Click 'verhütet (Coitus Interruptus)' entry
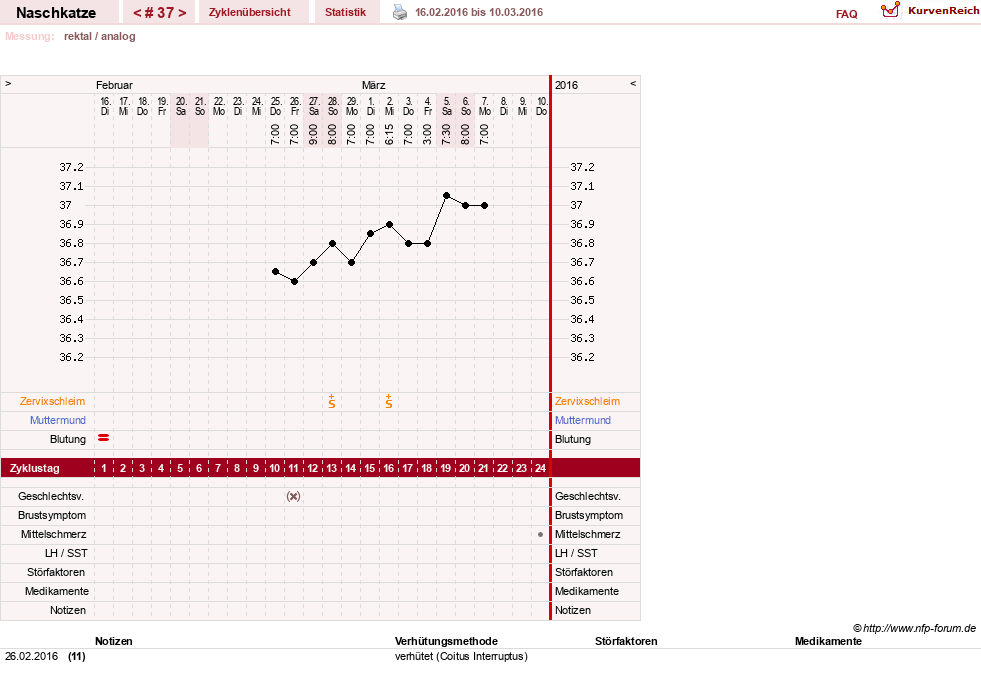Screen dimensions: 981x700 pos(461,656)
